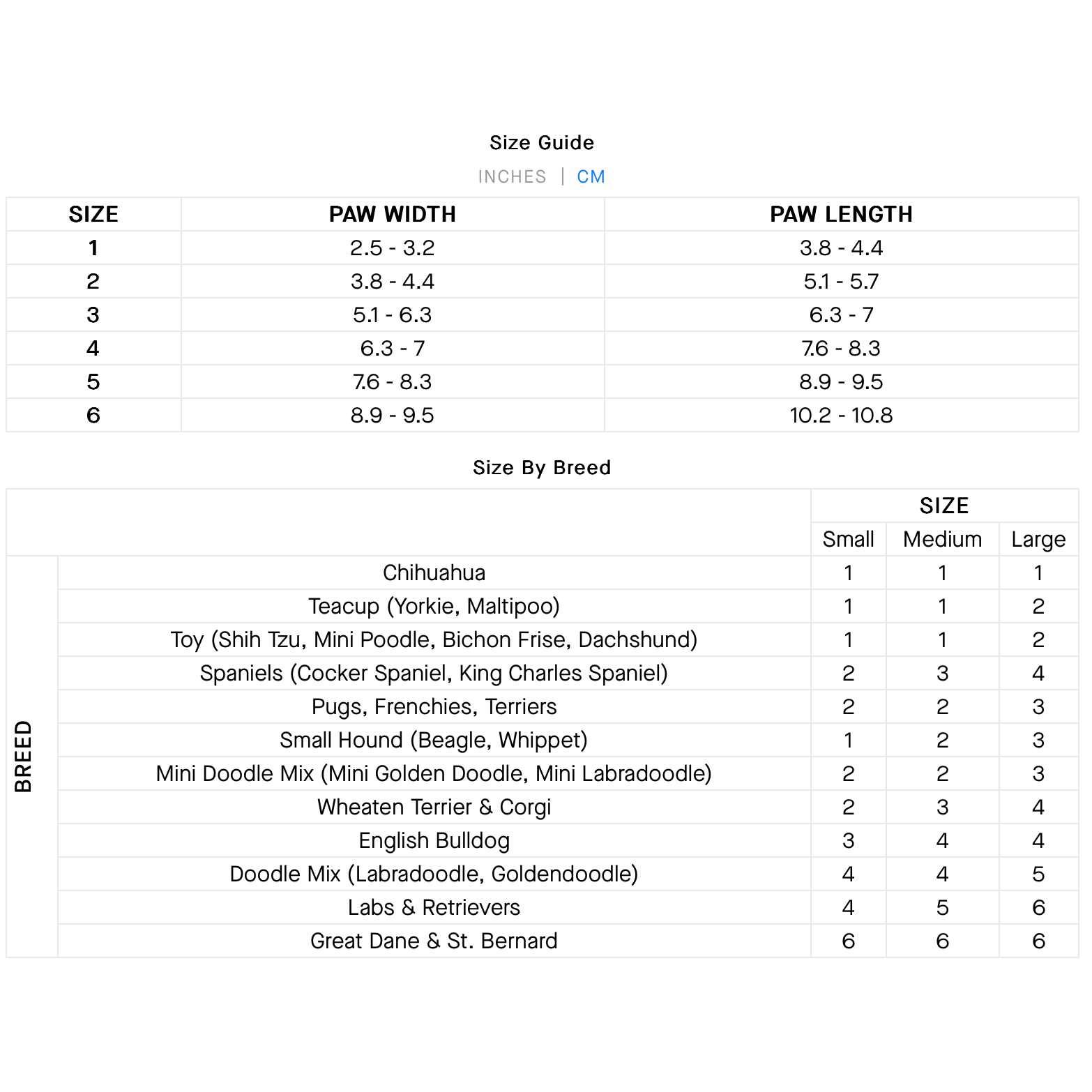This screenshot has width=1092, height=1092.
Task: Click the English Bulldog breed name
Action: pos(434,840)
